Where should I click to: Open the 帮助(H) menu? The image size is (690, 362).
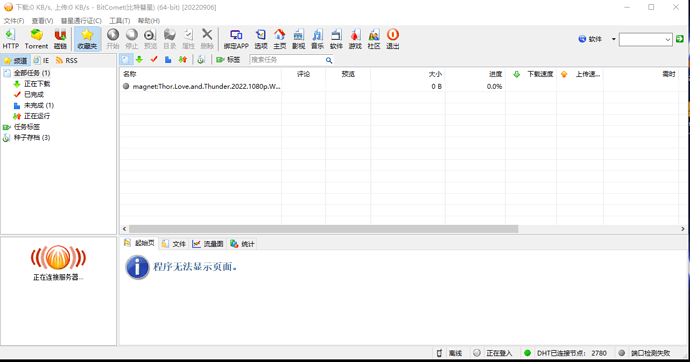click(x=149, y=21)
